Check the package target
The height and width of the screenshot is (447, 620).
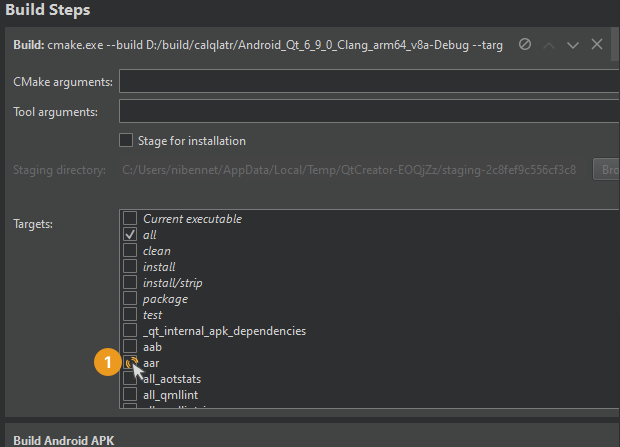(129, 298)
